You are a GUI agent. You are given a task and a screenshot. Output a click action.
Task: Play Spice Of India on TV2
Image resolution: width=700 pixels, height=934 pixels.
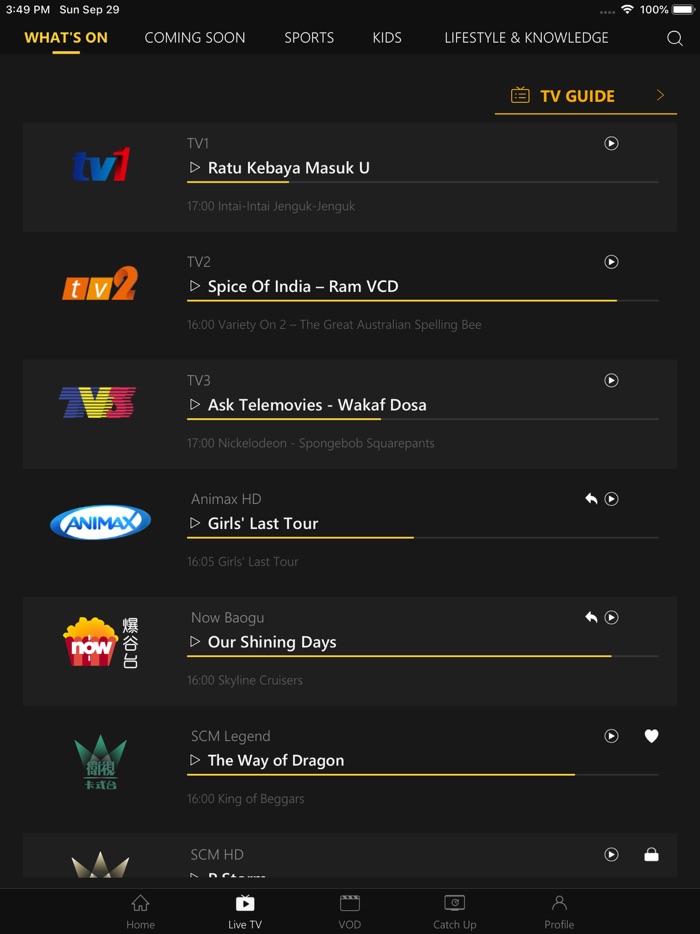tap(611, 262)
